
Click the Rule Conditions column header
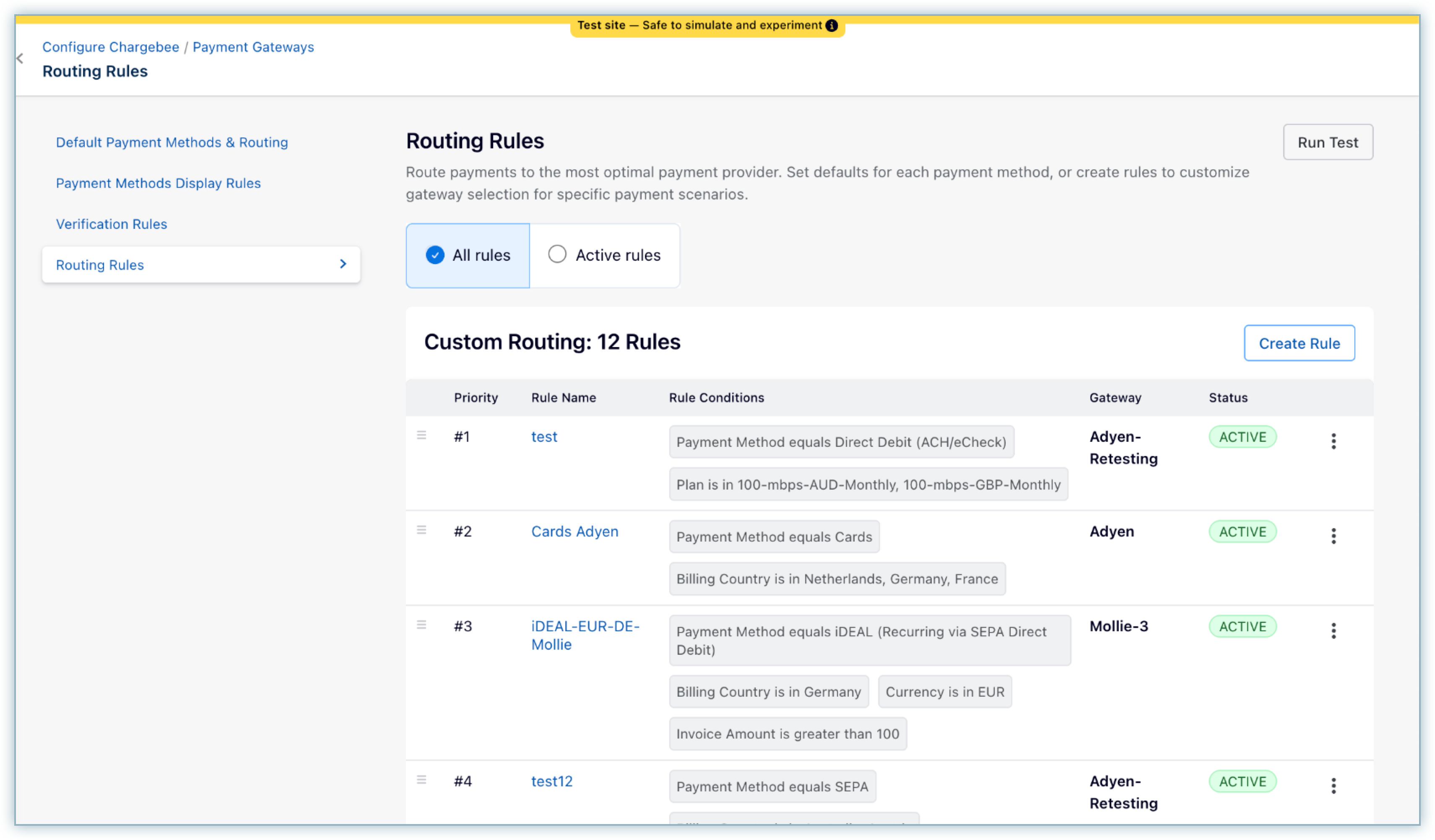[716, 398]
